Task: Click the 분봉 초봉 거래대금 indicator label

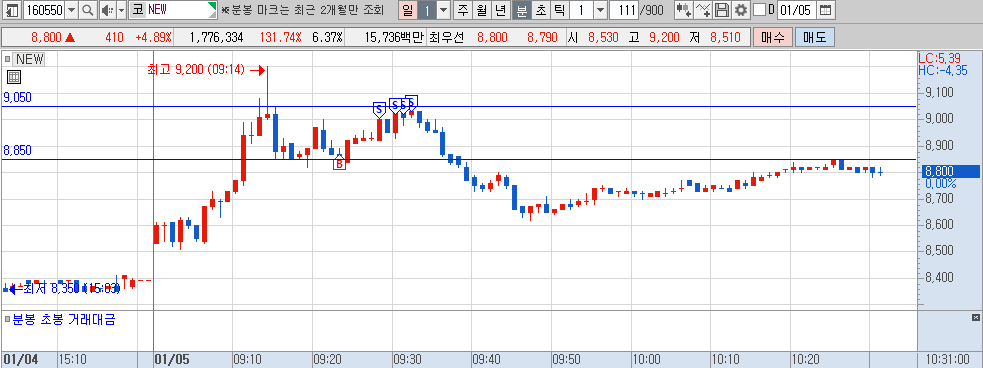Action: tap(63, 320)
